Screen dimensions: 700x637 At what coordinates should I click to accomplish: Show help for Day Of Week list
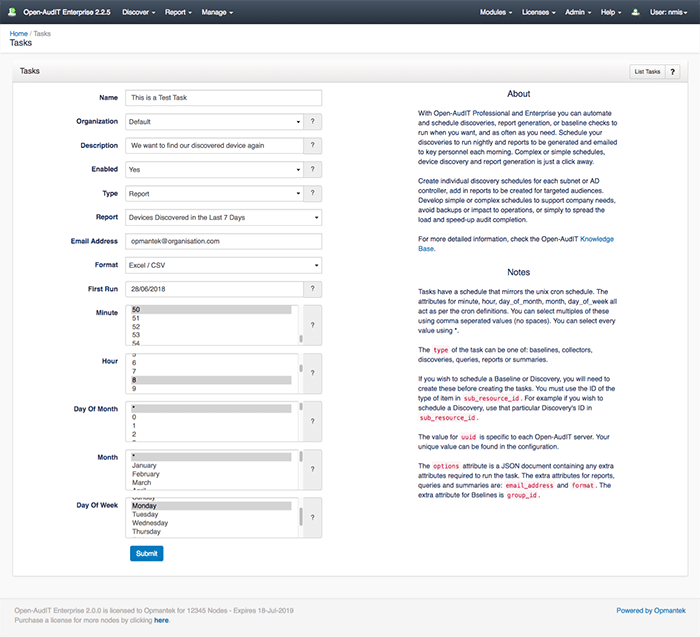(x=312, y=517)
